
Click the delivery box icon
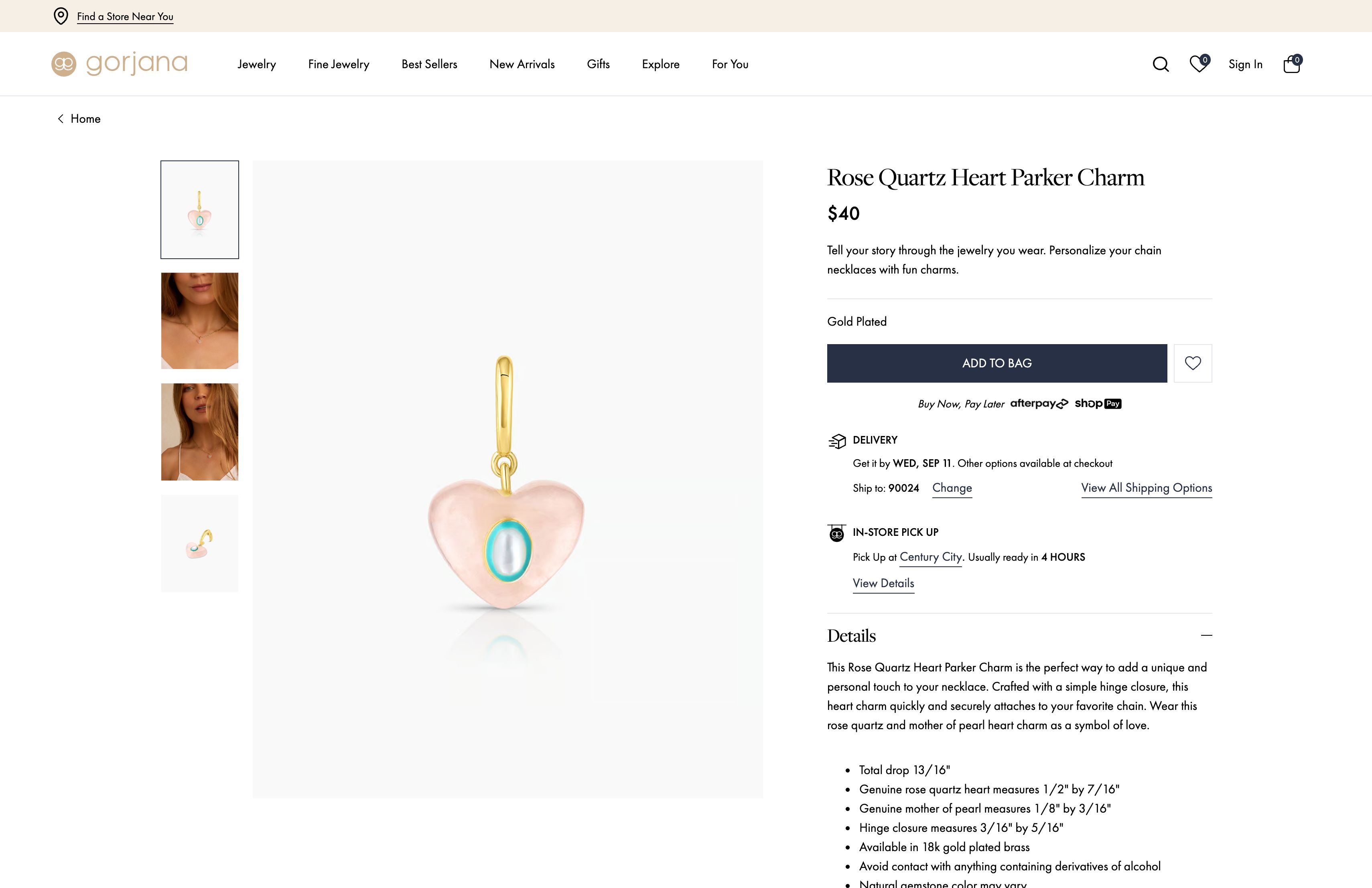(x=837, y=441)
